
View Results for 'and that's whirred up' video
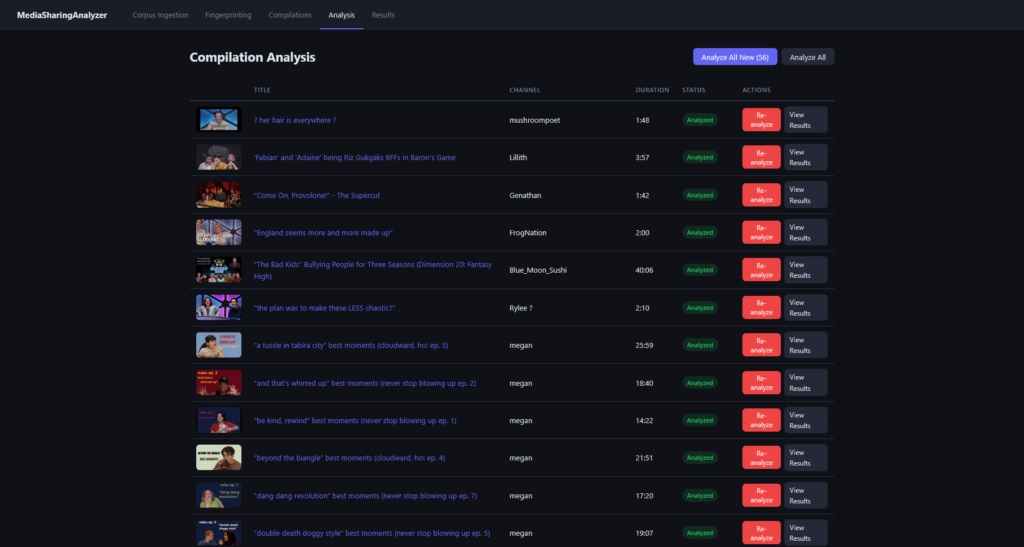pos(805,383)
